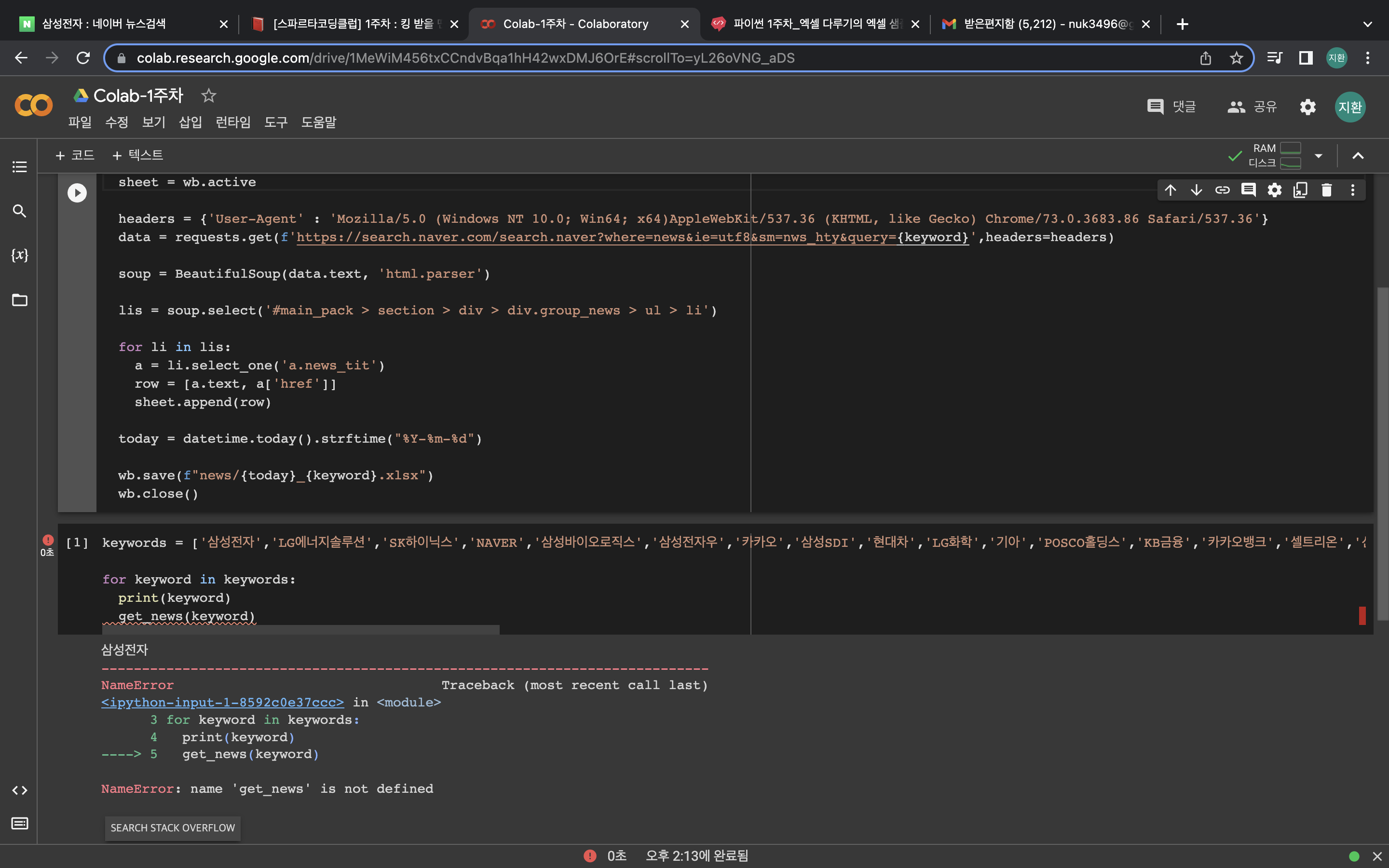Click the Colab-1주차 notebook title
The height and width of the screenshot is (868, 1389).
pyautogui.click(x=138, y=96)
